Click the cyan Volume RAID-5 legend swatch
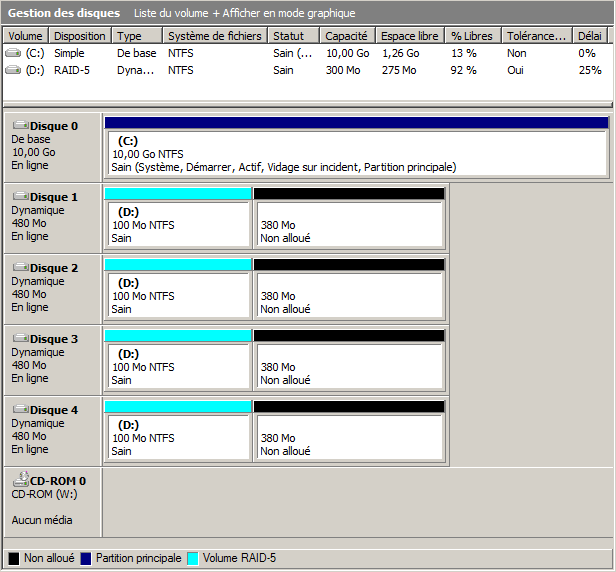616x572 pixels. pos(193,558)
